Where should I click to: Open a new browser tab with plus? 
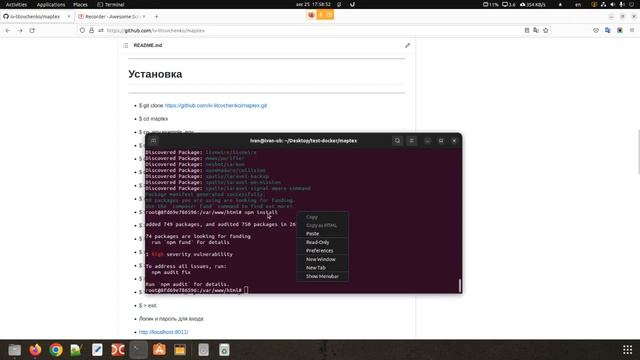coord(156,17)
